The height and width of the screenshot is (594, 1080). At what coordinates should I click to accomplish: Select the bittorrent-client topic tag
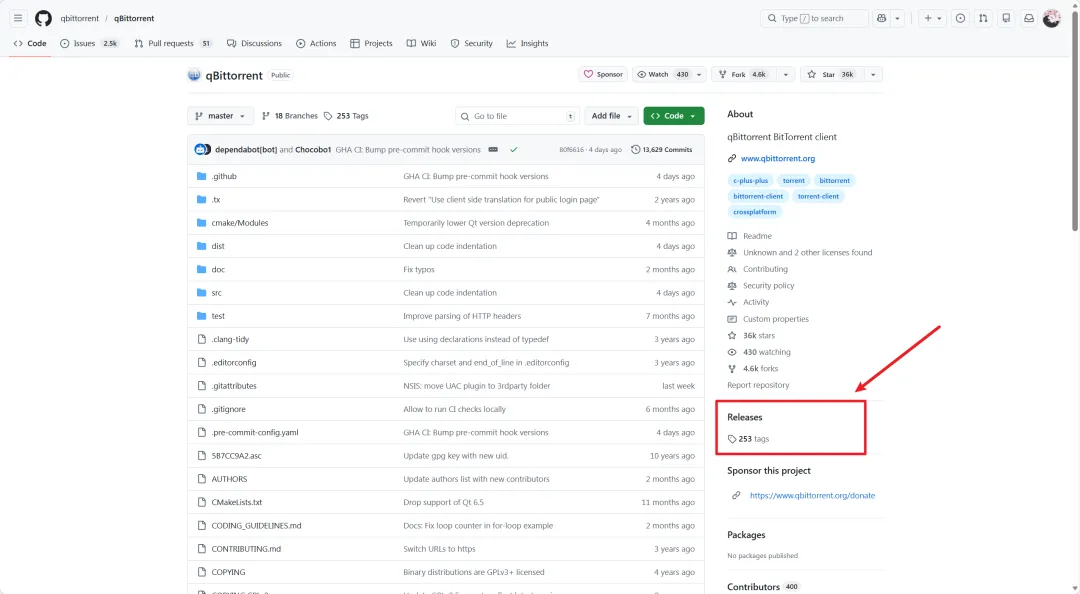click(758, 196)
